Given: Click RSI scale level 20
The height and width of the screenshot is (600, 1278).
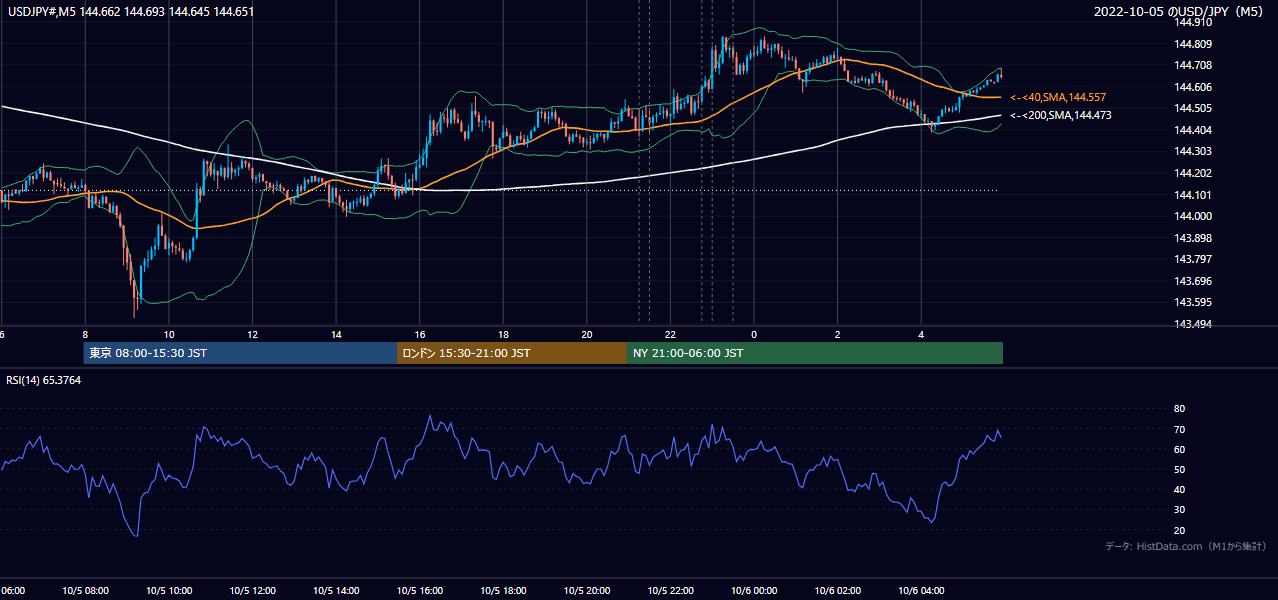Looking at the screenshot, I should click(x=1179, y=530).
